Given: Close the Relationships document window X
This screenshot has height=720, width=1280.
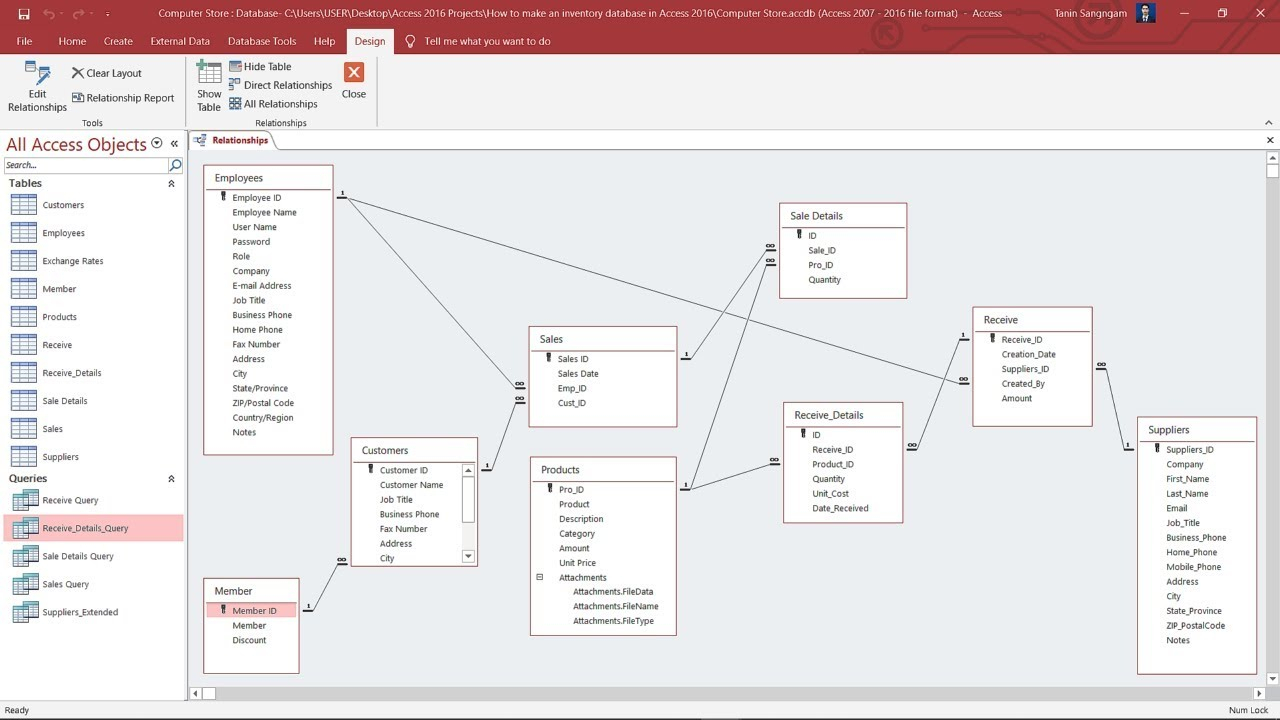Looking at the screenshot, I should (x=1270, y=140).
